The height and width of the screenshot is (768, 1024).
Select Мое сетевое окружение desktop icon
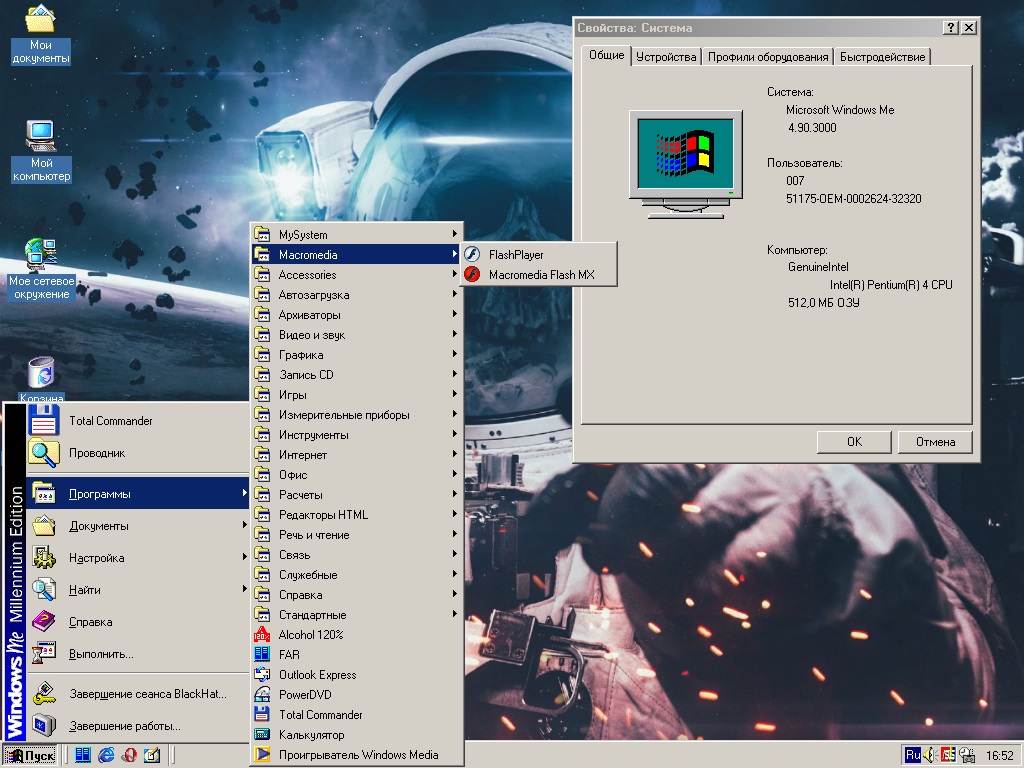point(41,269)
